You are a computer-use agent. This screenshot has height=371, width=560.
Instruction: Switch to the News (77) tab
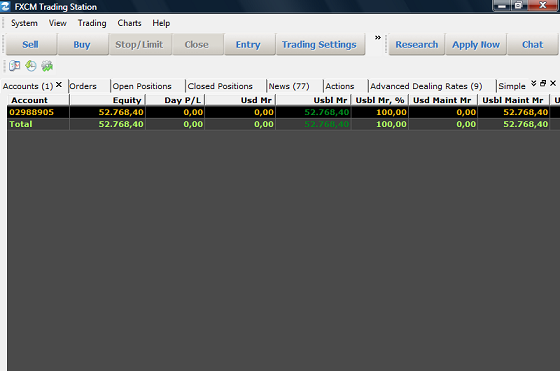click(x=289, y=86)
